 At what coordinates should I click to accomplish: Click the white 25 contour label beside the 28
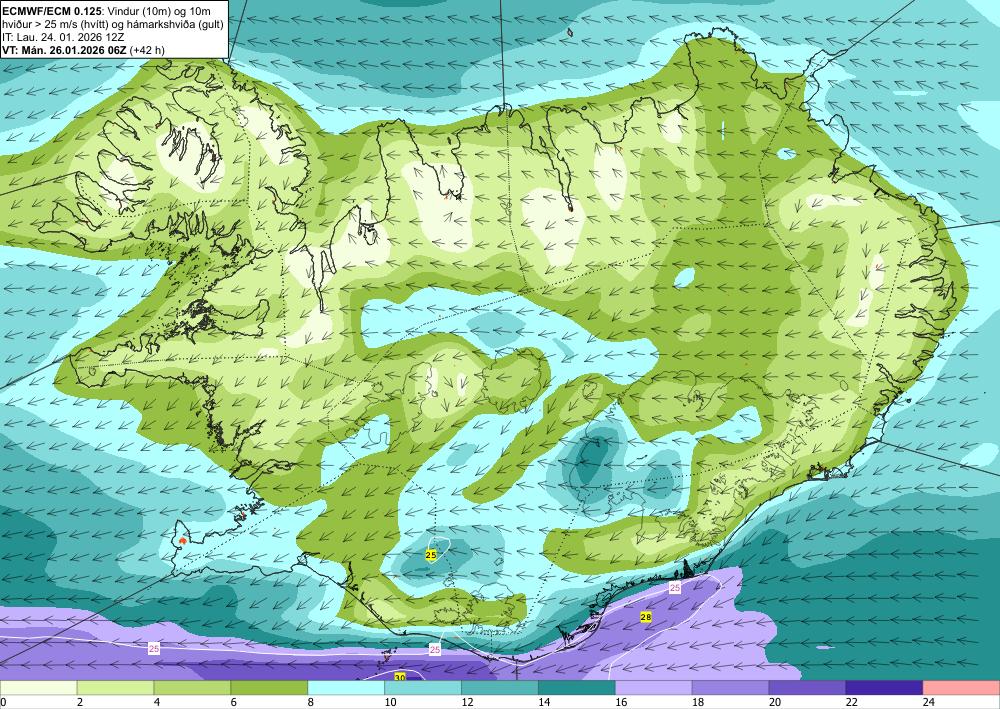[675, 588]
